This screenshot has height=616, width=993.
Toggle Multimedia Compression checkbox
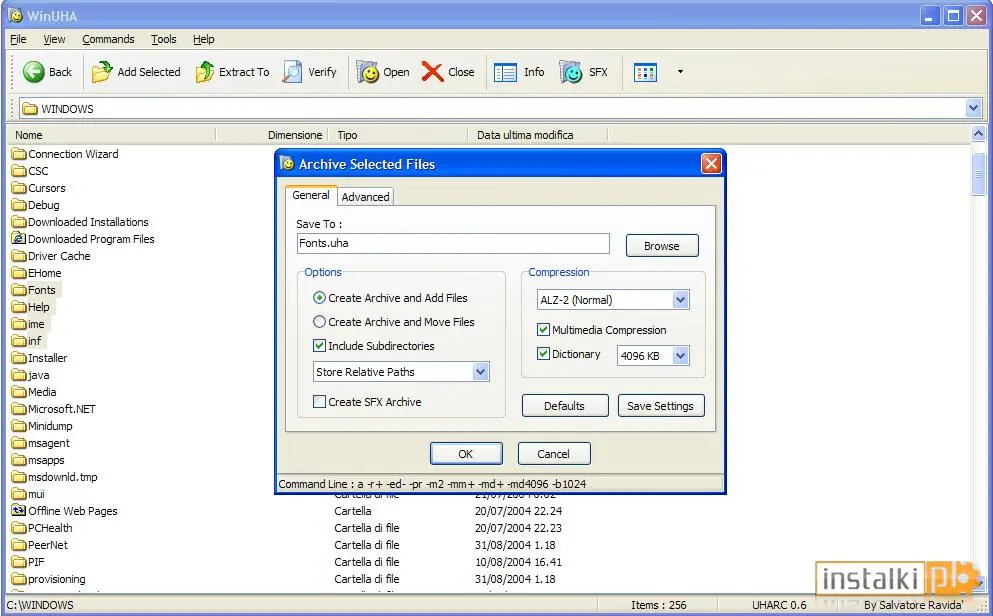pos(543,329)
